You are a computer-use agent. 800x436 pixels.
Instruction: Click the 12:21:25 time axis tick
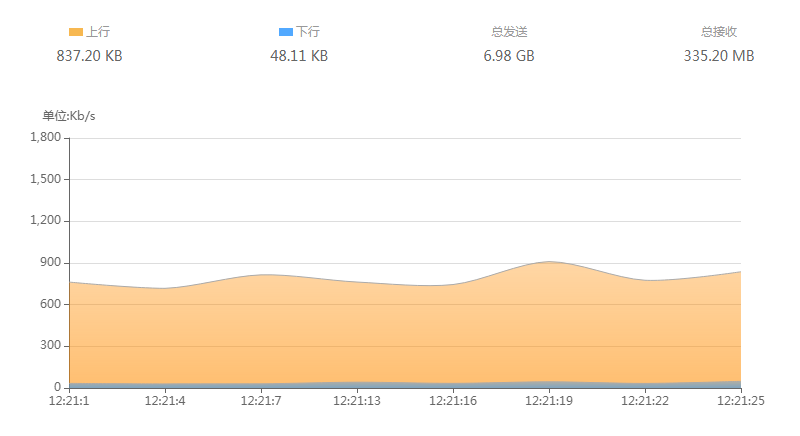click(741, 401)
